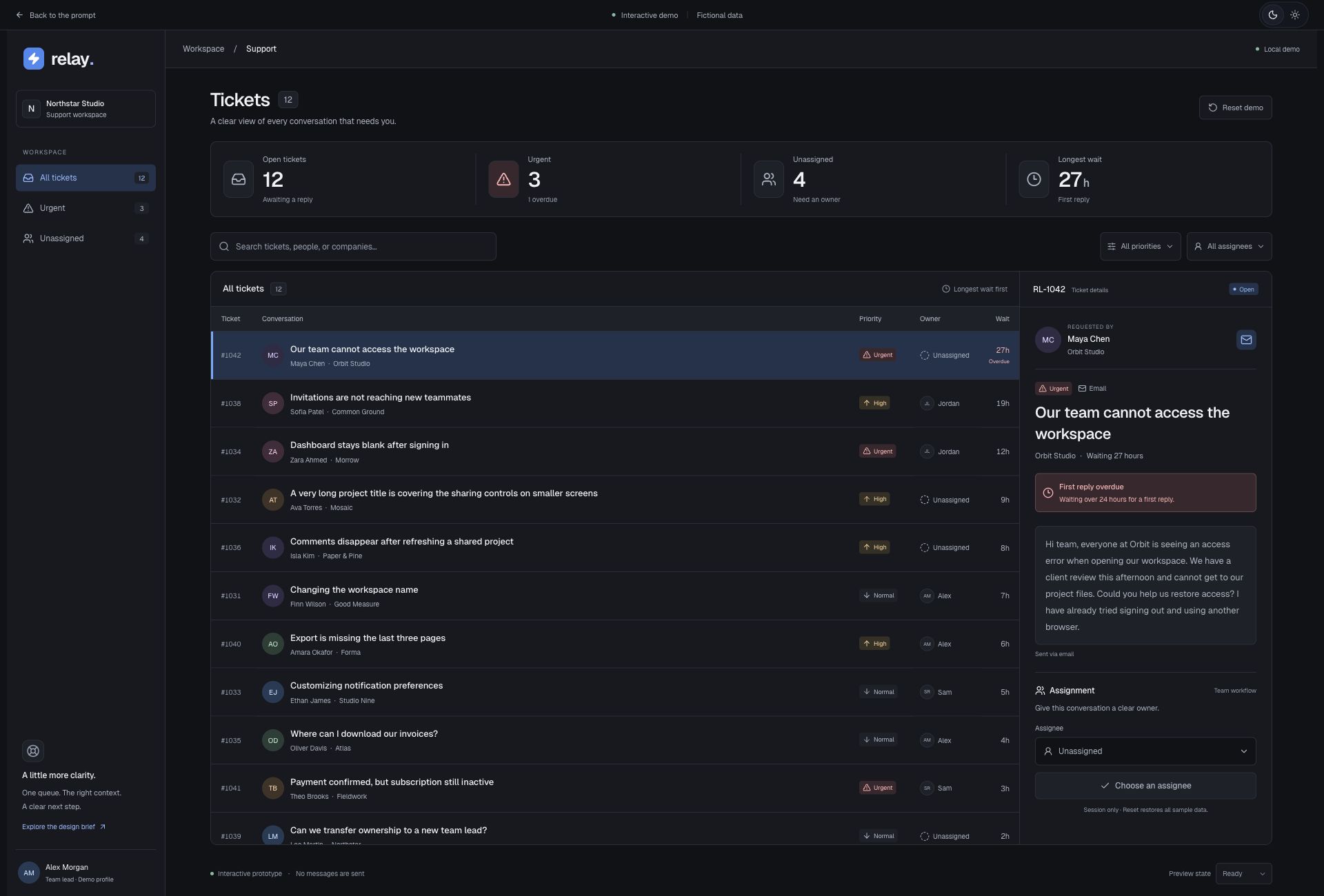Click the Longest wait clock icon
The height and width of the screenshot is (896, 1324).
pyautogui.click(x=1034, y=179)
